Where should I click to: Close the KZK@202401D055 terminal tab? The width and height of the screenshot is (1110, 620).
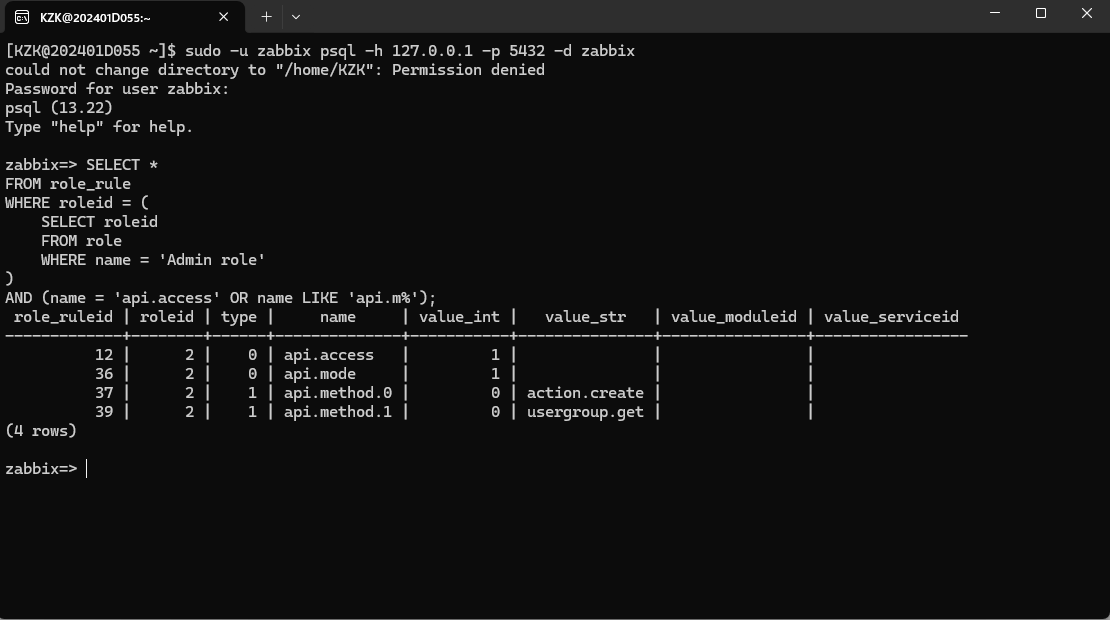tap(224, 17)
